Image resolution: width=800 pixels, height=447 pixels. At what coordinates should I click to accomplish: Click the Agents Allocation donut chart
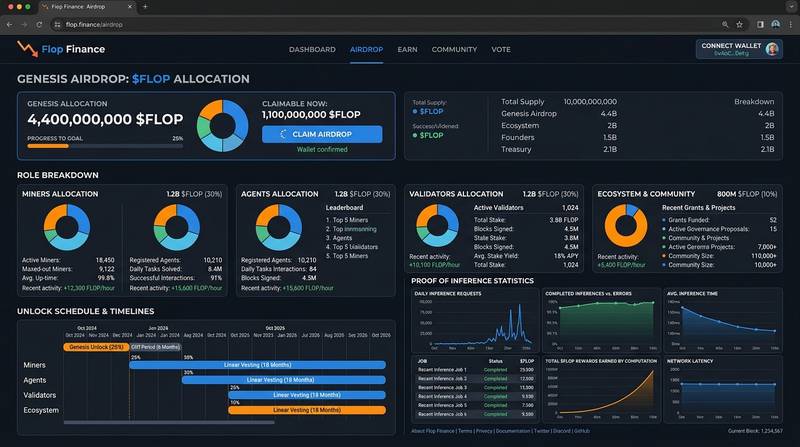[279, 227]
